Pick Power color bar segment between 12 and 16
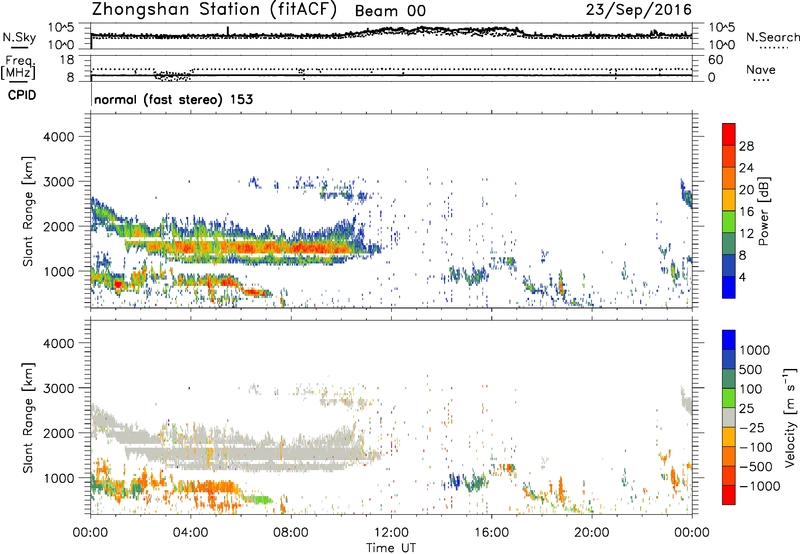The width and height of the screenshot is (800, 554). pyautogui.click(x=729, y=221)
